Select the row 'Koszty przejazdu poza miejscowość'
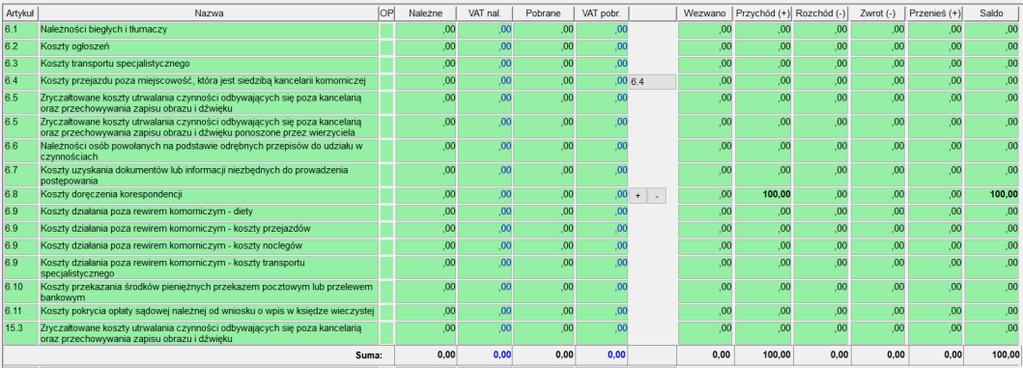 tap(208, 81)
